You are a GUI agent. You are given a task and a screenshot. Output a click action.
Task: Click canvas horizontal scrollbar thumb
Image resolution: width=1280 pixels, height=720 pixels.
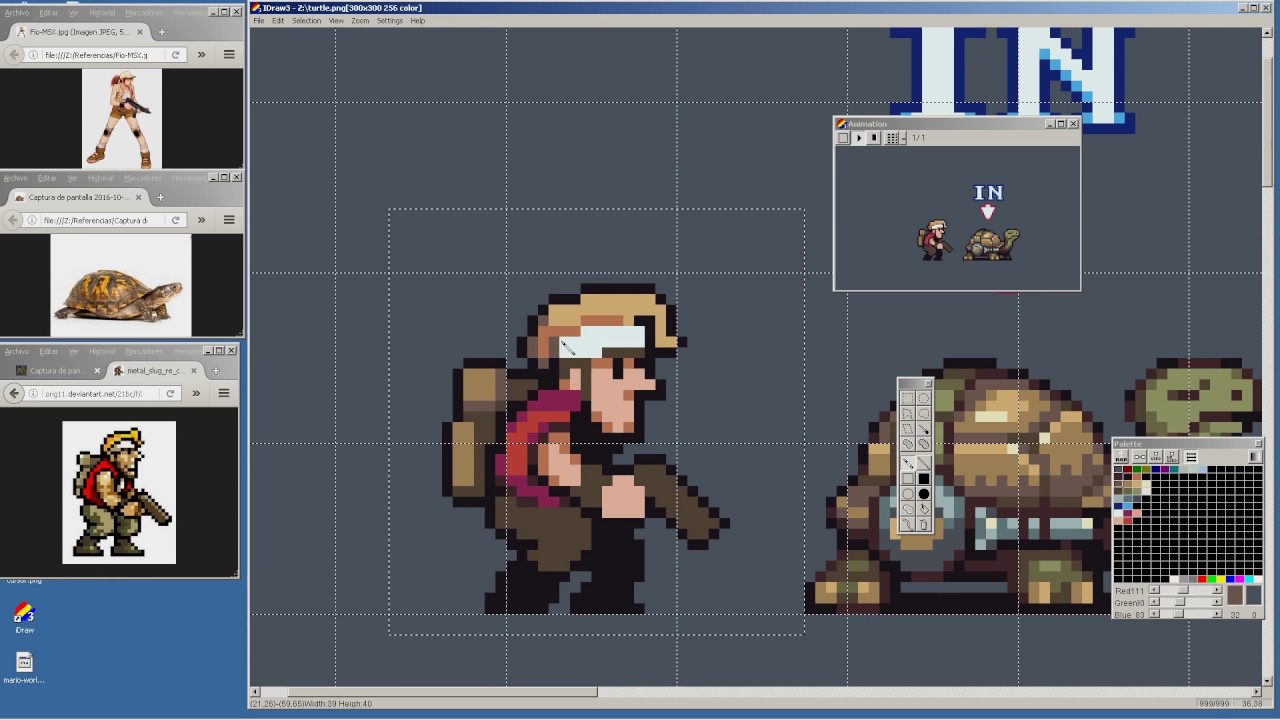(x=442, y=691)
